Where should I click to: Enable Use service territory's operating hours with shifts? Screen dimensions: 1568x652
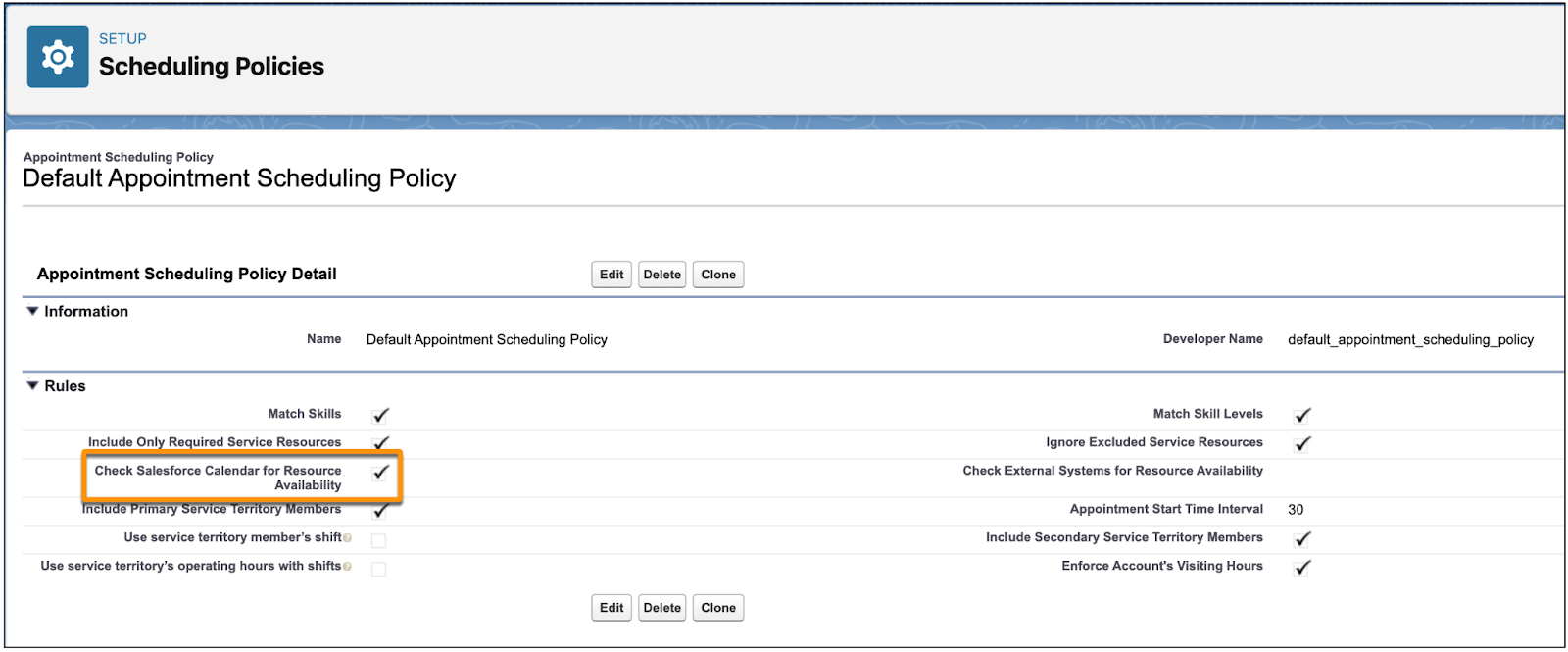(x=378, y=569)
